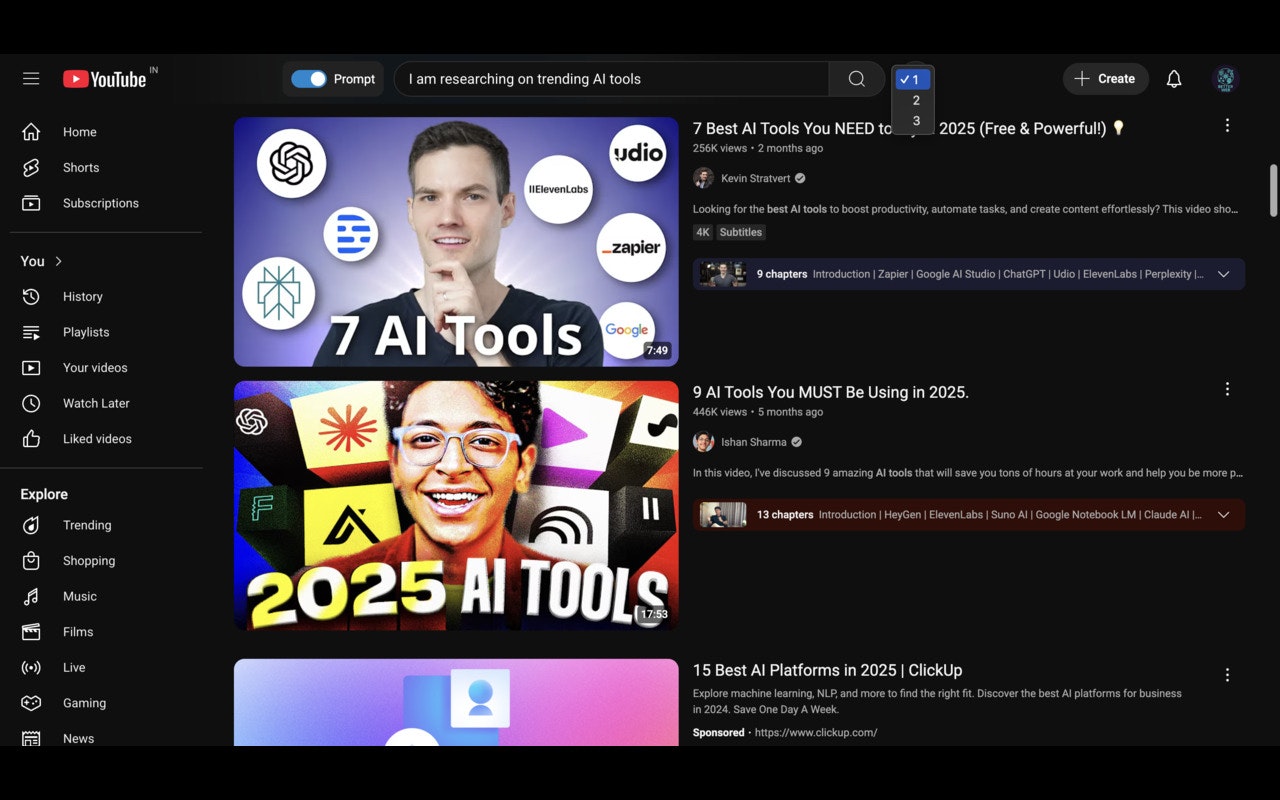This screenshot has height=800, width=1280.
Task: Click the Shopping bag icon
Action: point(31,561)
